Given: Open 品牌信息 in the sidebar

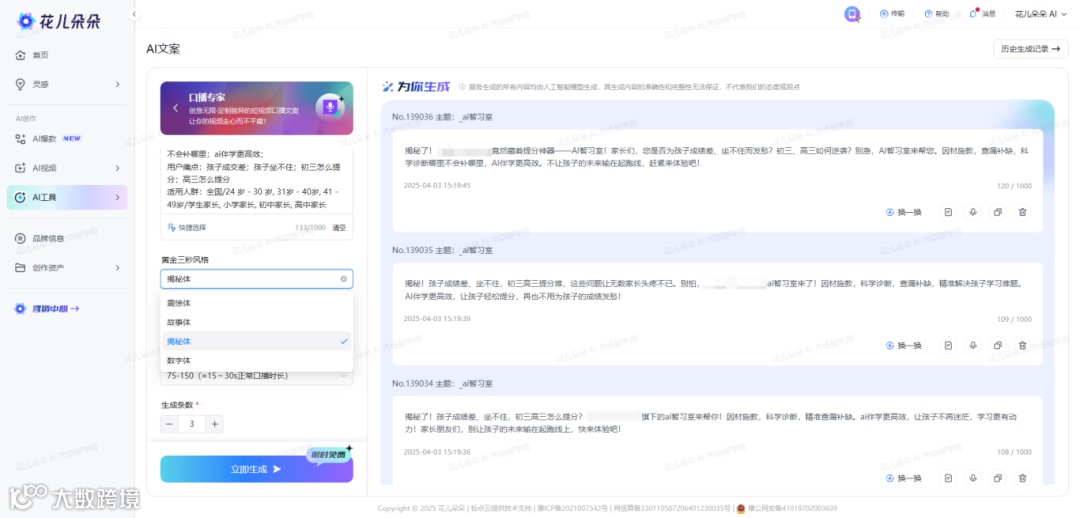Looking at the screenshot, I should point(67,238).
